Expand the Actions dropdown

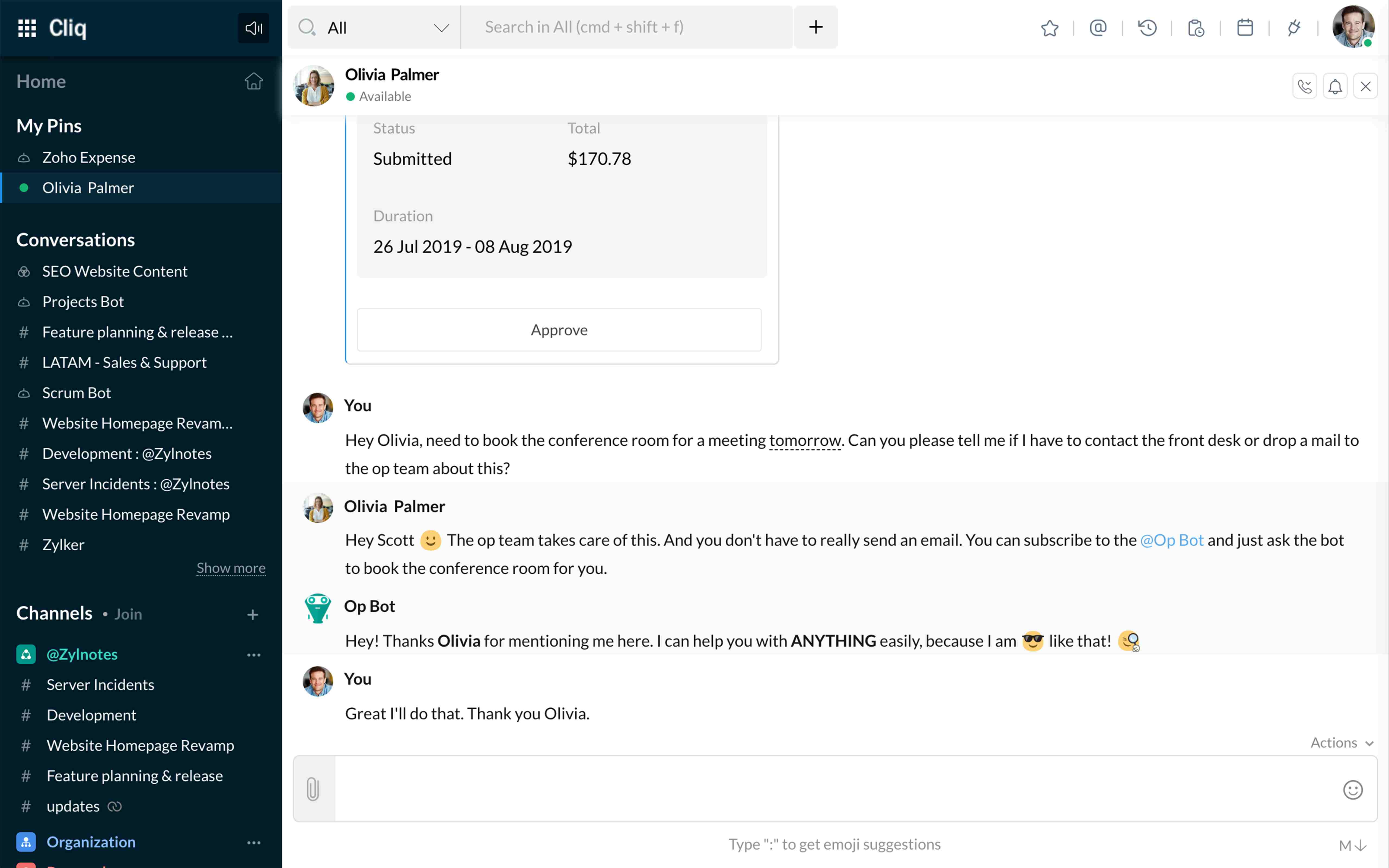(1341, 743)
